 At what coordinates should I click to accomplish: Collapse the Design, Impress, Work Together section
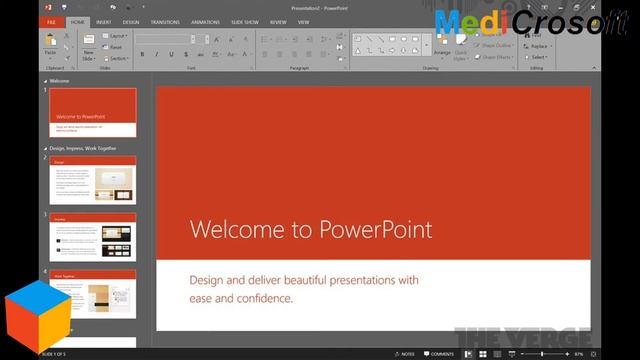[45, 149]
